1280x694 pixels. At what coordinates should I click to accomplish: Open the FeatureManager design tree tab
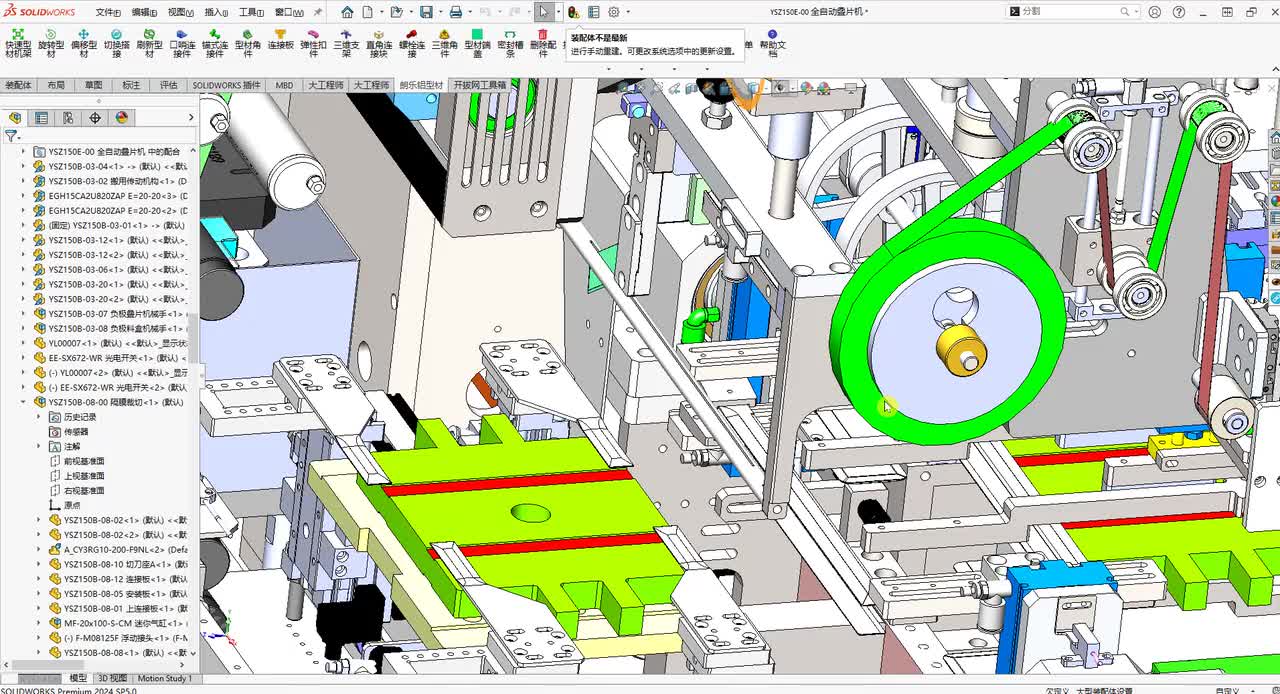tap(14, 117)
